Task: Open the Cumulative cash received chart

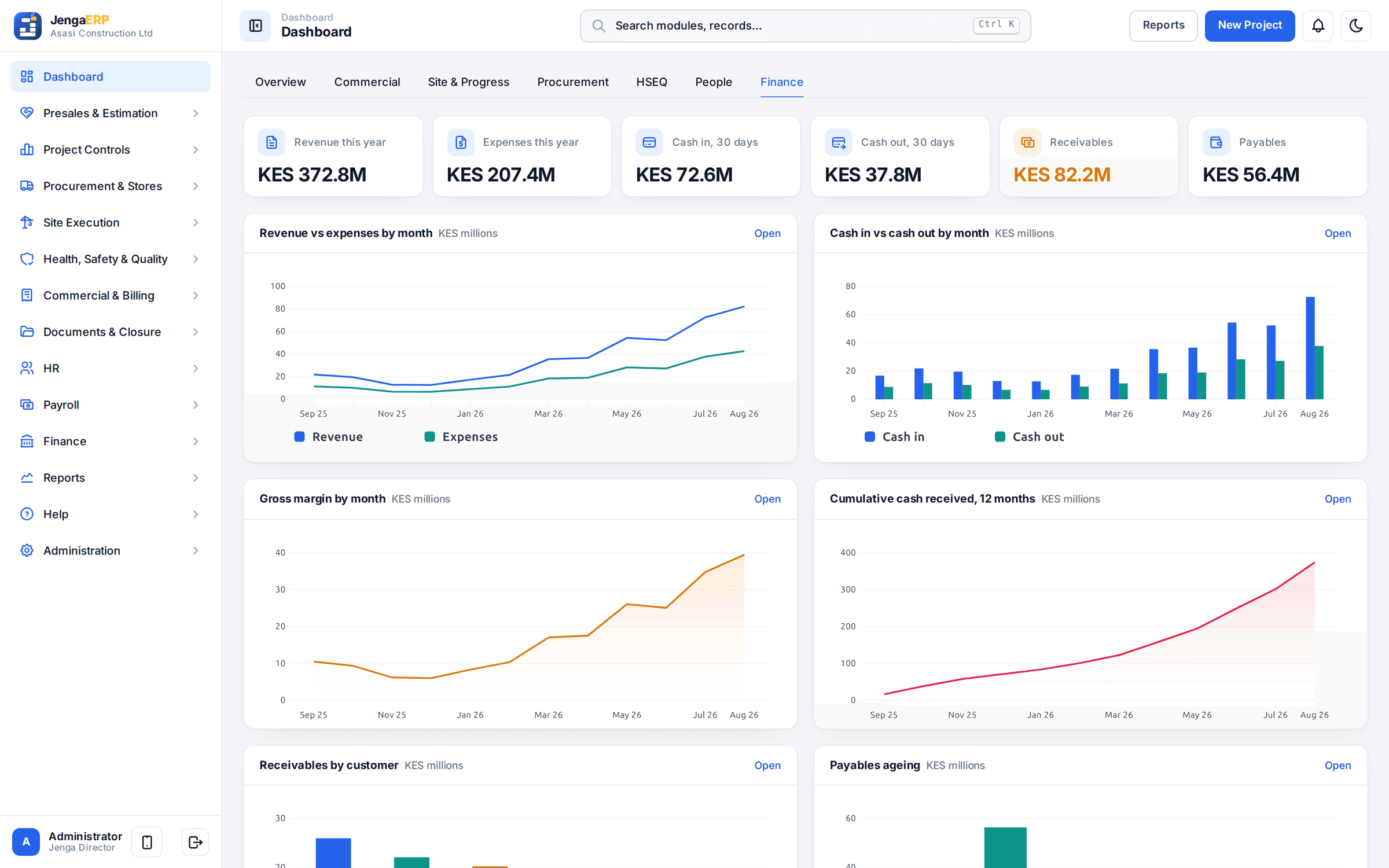Action: tap(1337, 499)
